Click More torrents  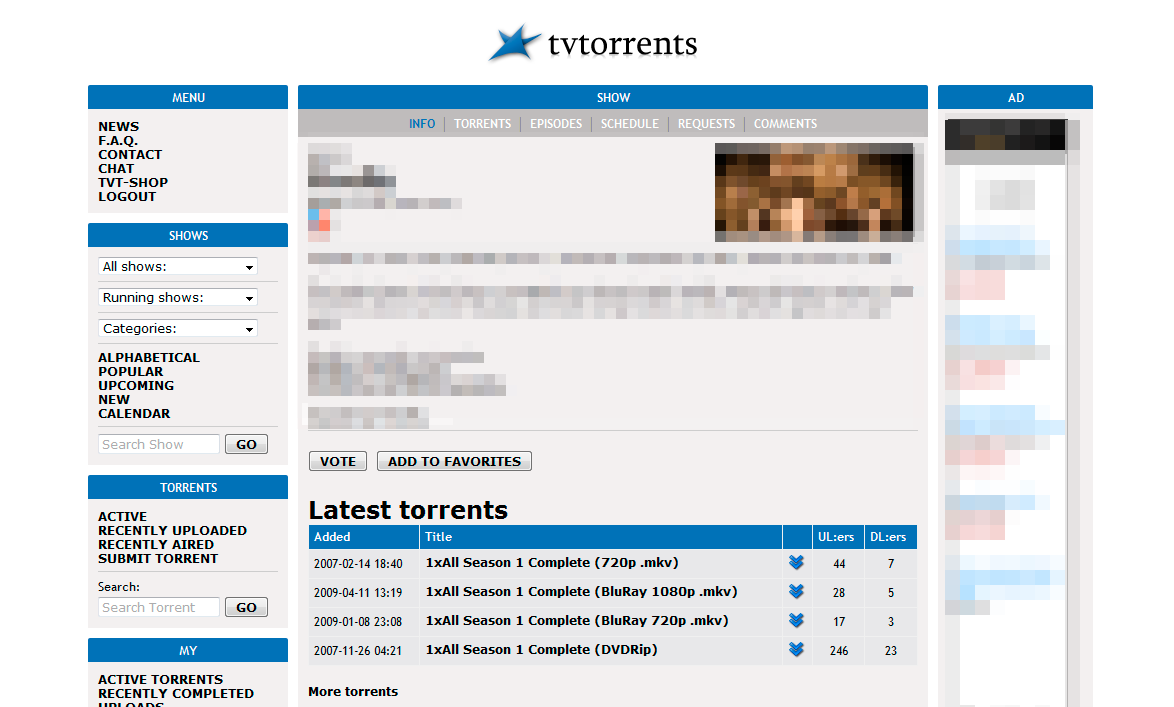(x=352, y=691)
